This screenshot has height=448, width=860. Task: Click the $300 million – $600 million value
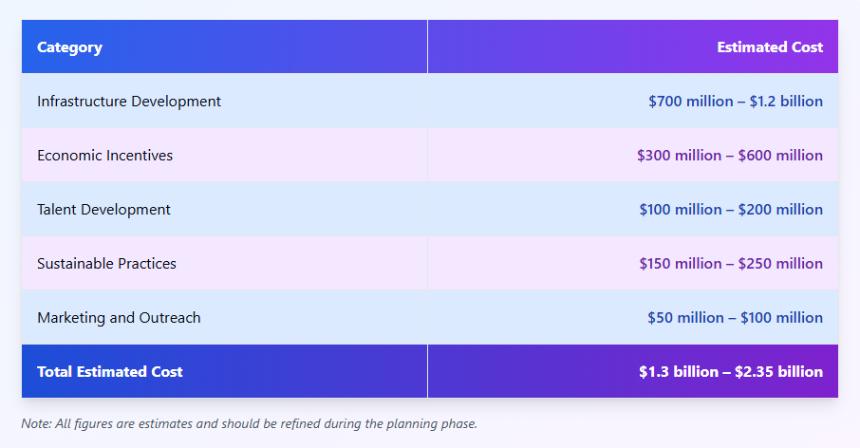tap(729, 155)
